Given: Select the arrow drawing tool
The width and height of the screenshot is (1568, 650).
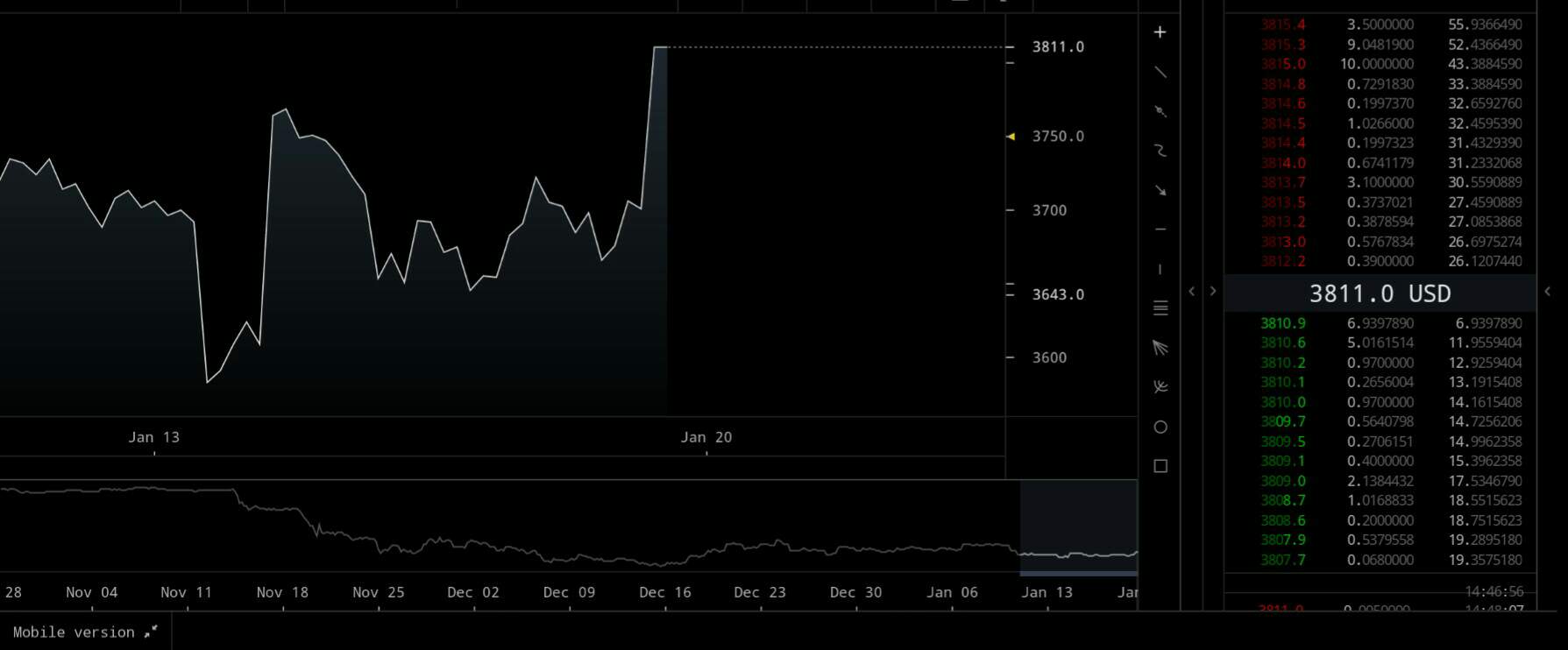Looking at the screenshot, I should 1160,190.
